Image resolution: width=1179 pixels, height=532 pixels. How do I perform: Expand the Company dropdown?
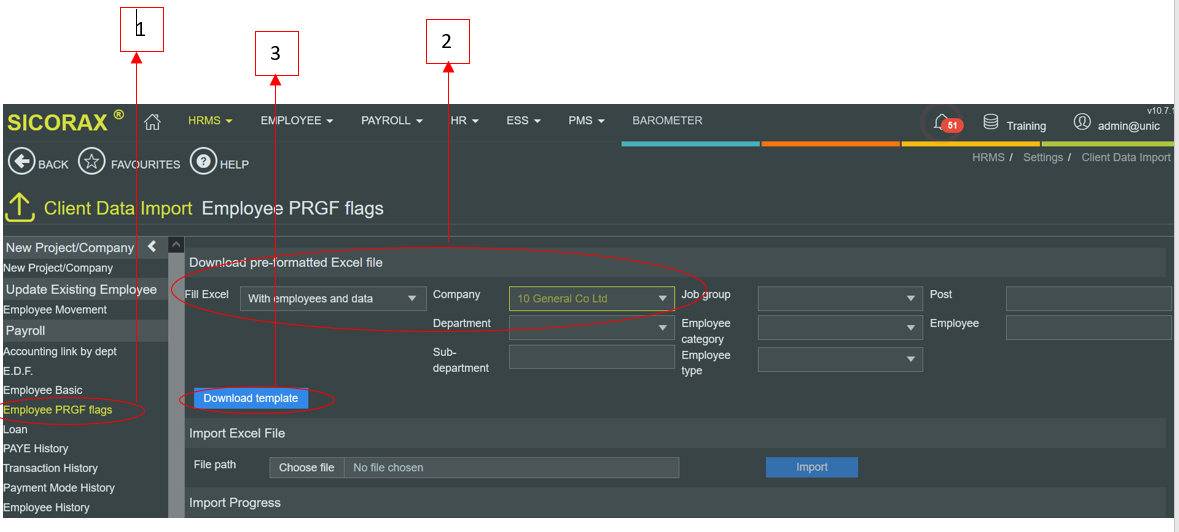coord(592,298)
